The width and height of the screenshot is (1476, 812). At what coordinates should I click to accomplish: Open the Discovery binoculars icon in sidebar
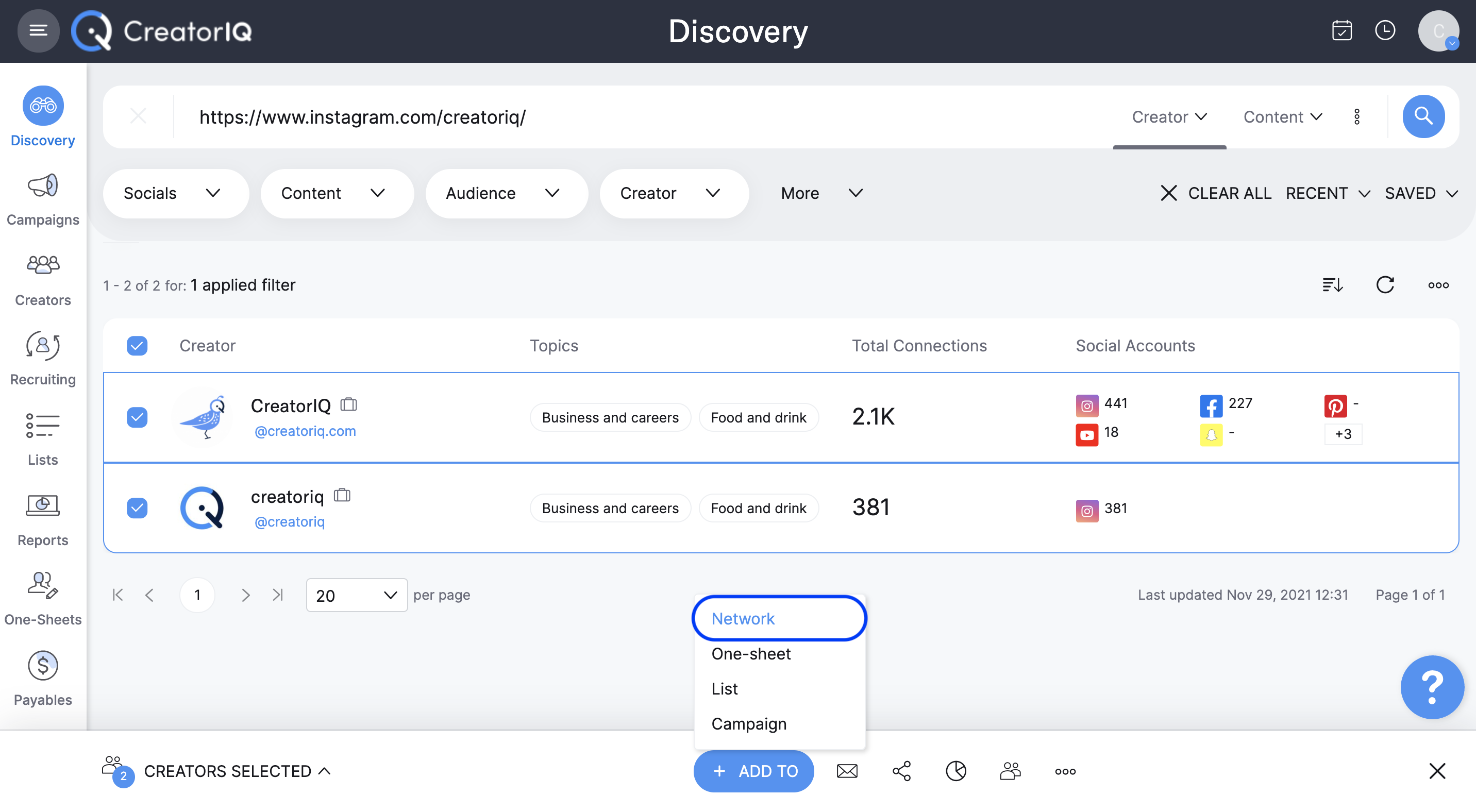42,106
